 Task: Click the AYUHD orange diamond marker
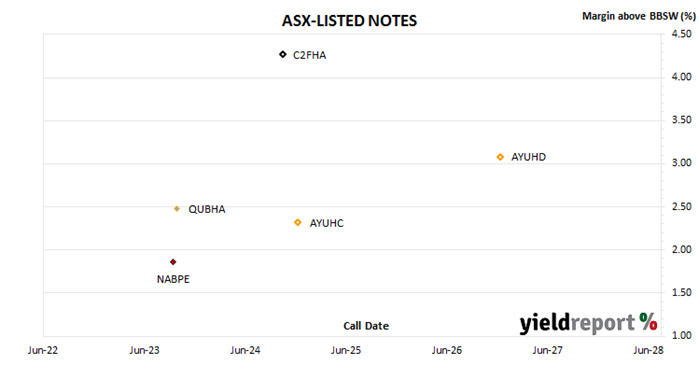pos(500,157)
